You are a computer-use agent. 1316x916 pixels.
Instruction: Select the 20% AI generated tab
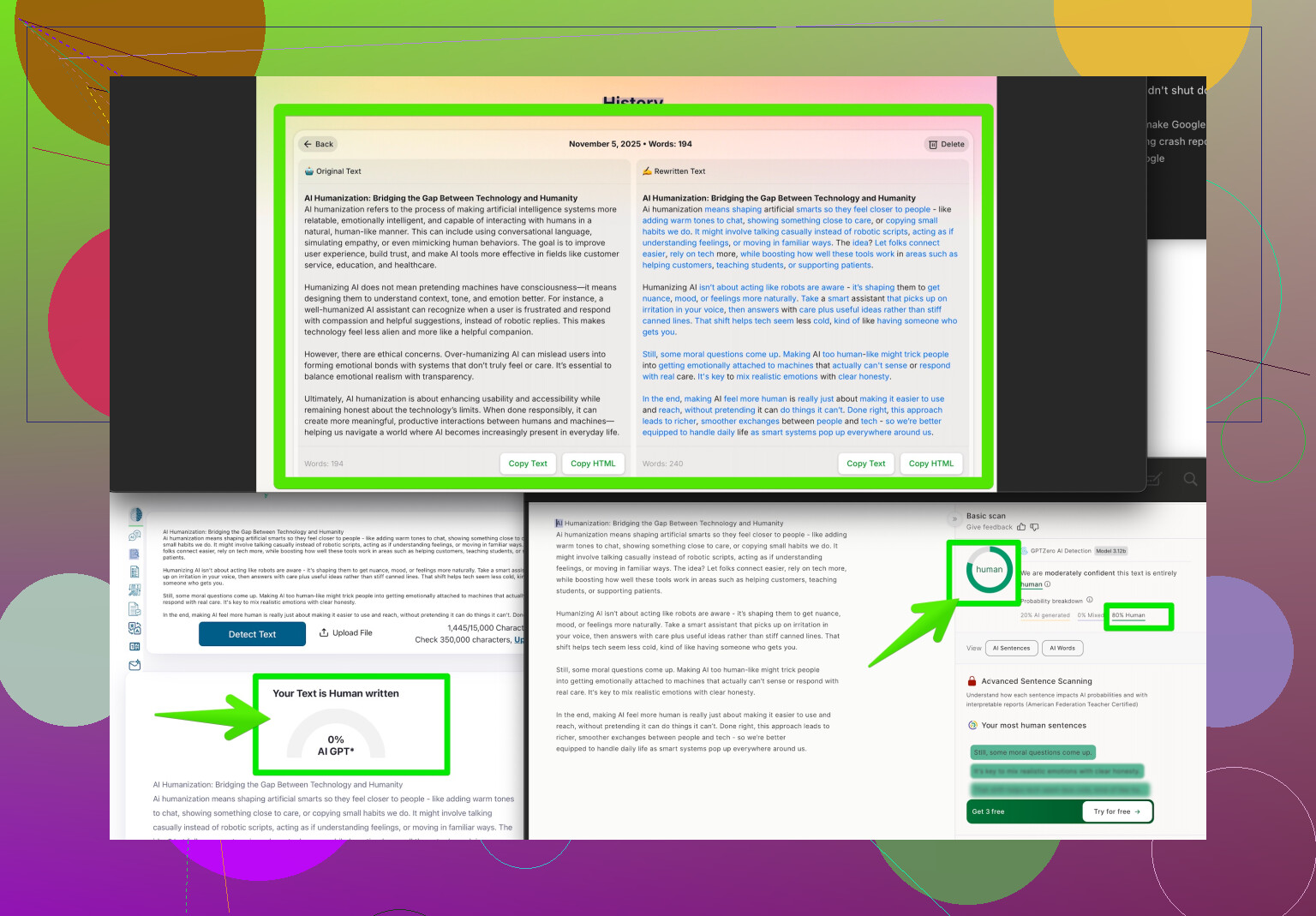pos(1044,615)
